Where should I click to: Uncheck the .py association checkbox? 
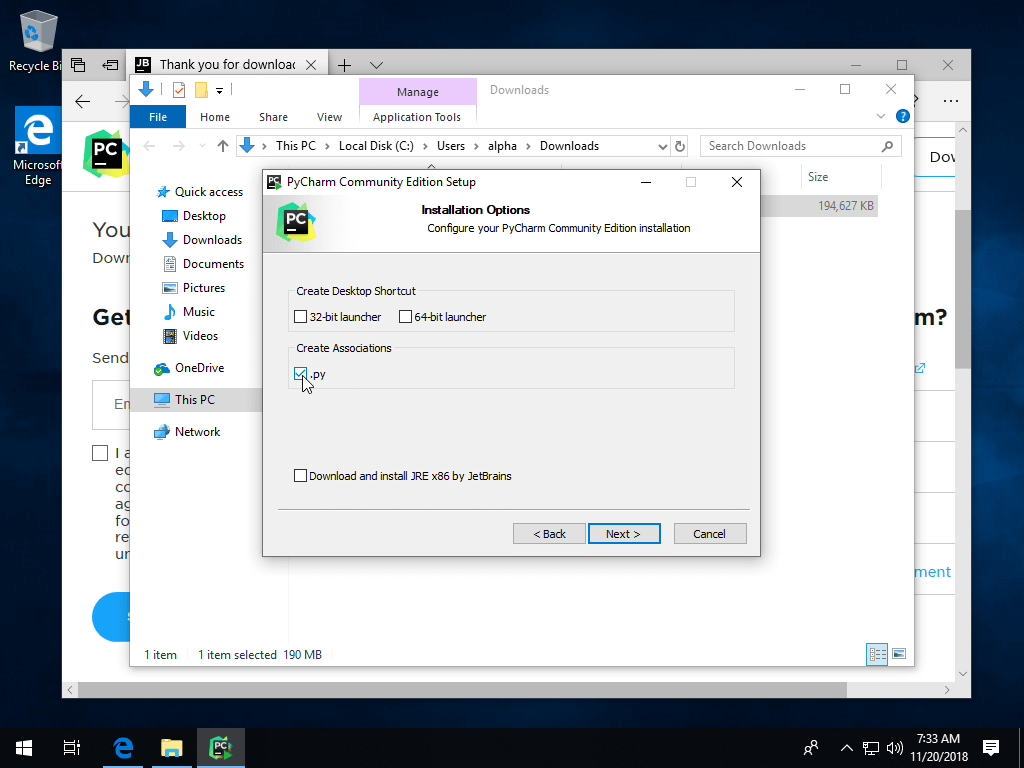[300, 374]
